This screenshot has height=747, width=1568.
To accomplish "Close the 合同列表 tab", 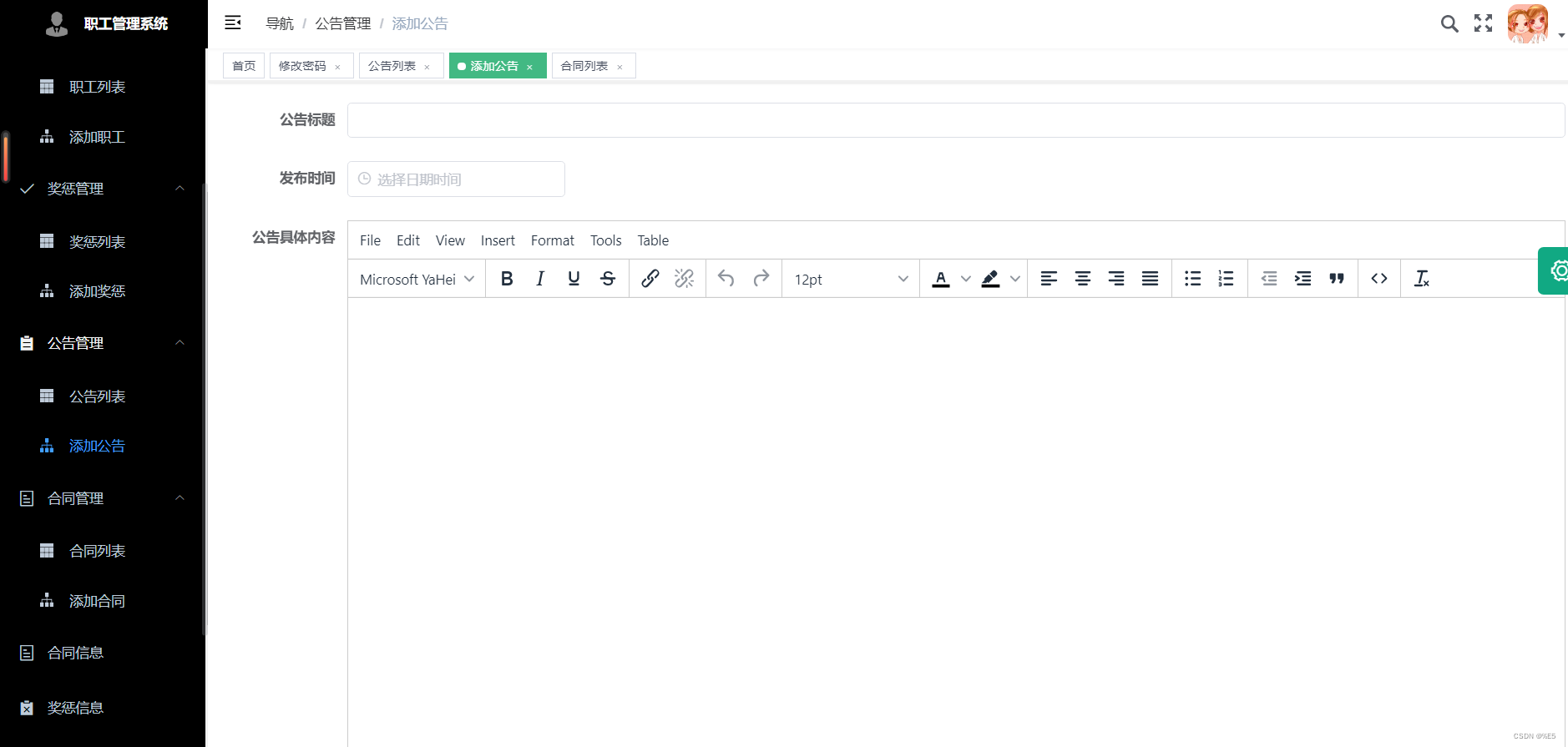I will click(x=620, y=67).
